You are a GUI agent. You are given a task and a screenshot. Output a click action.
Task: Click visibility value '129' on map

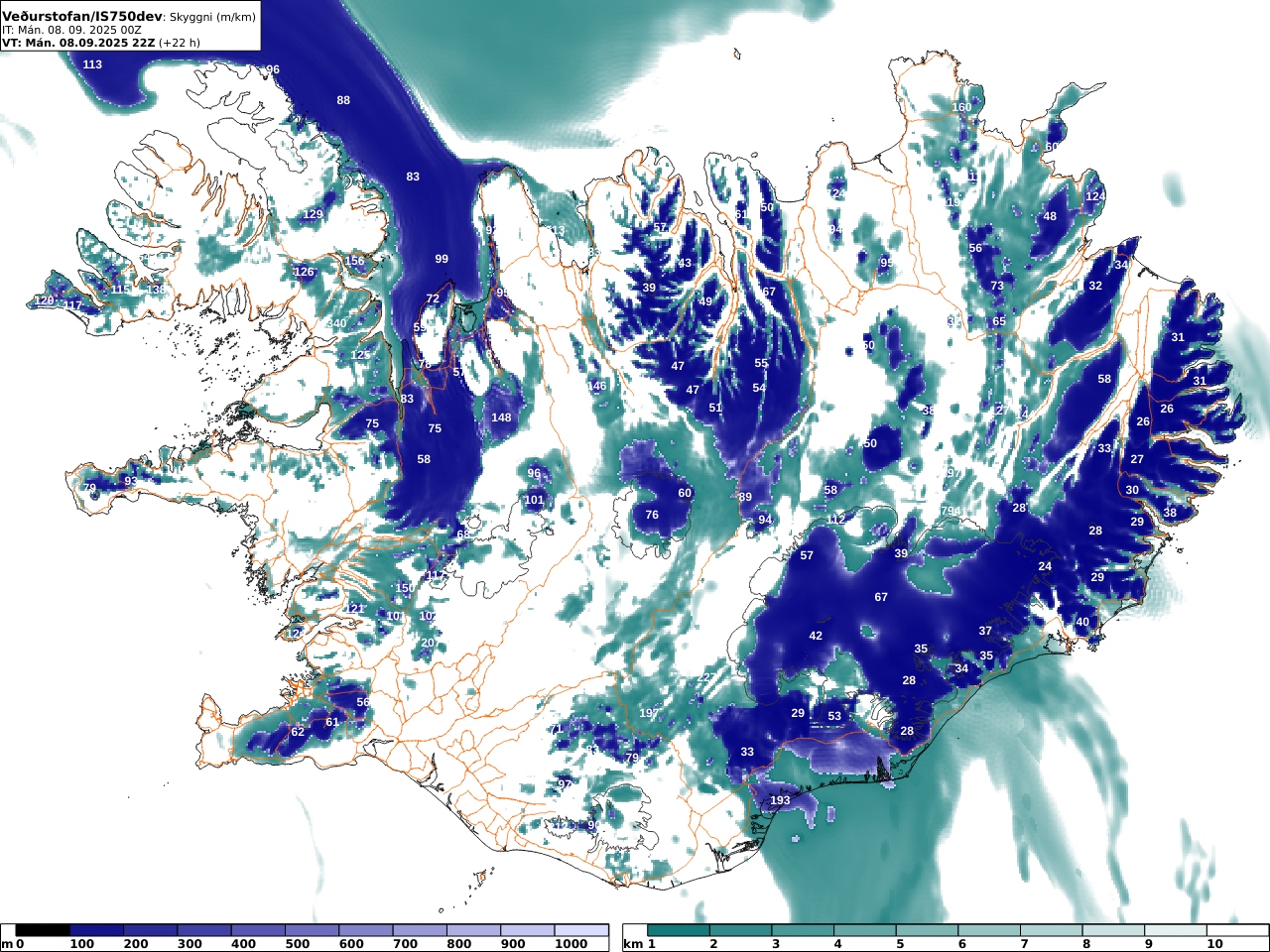[x=314, y=214]
